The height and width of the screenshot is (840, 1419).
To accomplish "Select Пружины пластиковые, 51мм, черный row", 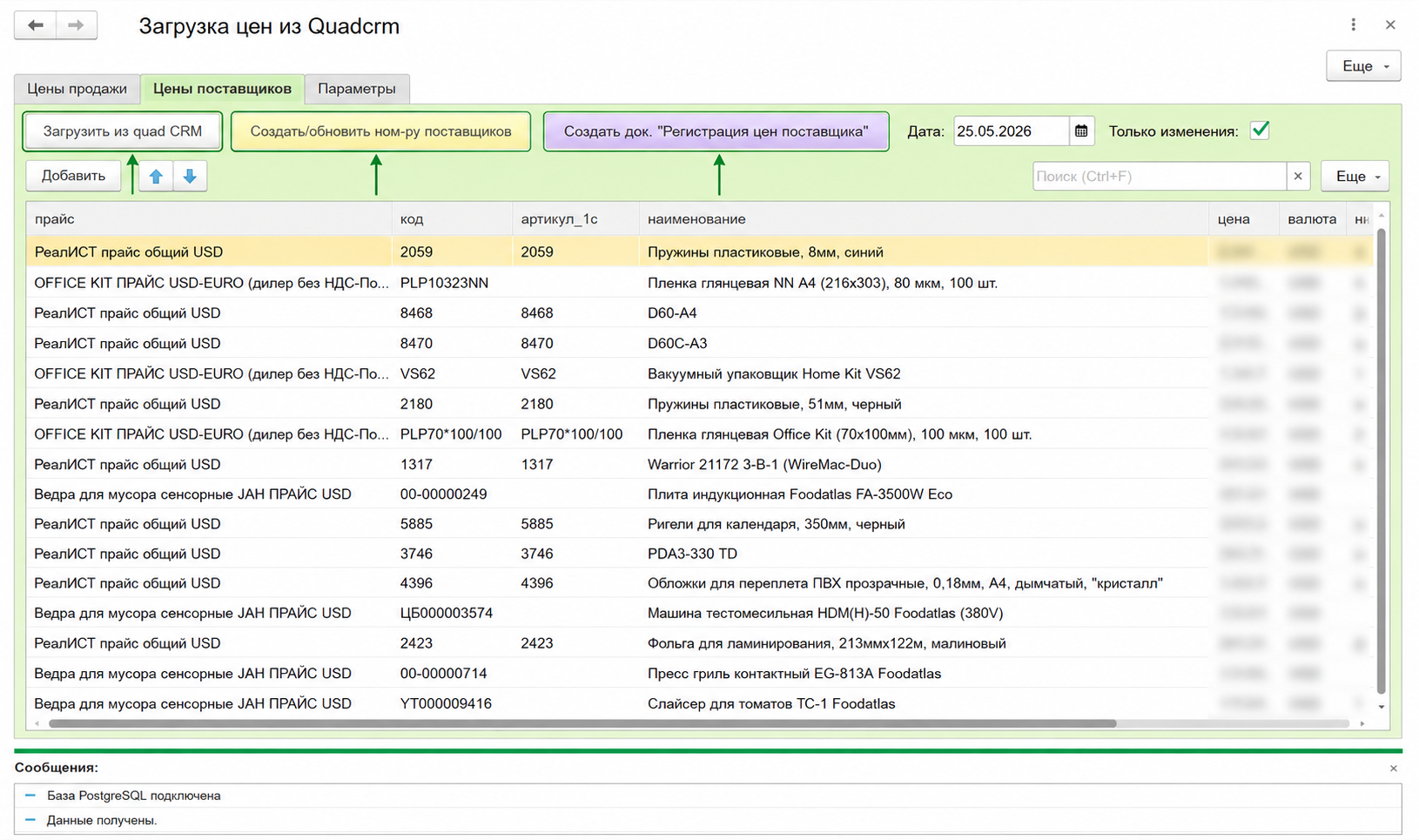I will [x=700, y=405].
